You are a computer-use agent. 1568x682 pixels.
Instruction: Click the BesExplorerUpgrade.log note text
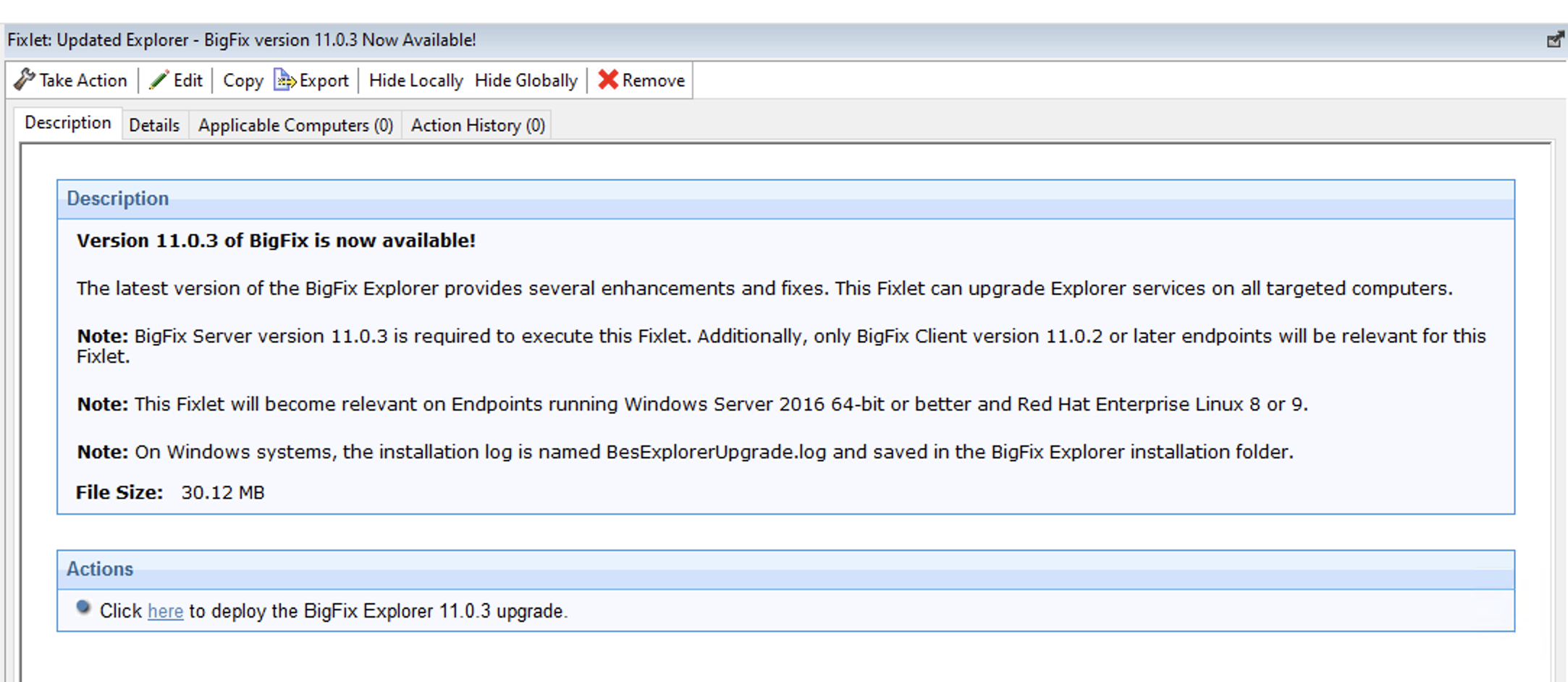click(x=715, y=452)
